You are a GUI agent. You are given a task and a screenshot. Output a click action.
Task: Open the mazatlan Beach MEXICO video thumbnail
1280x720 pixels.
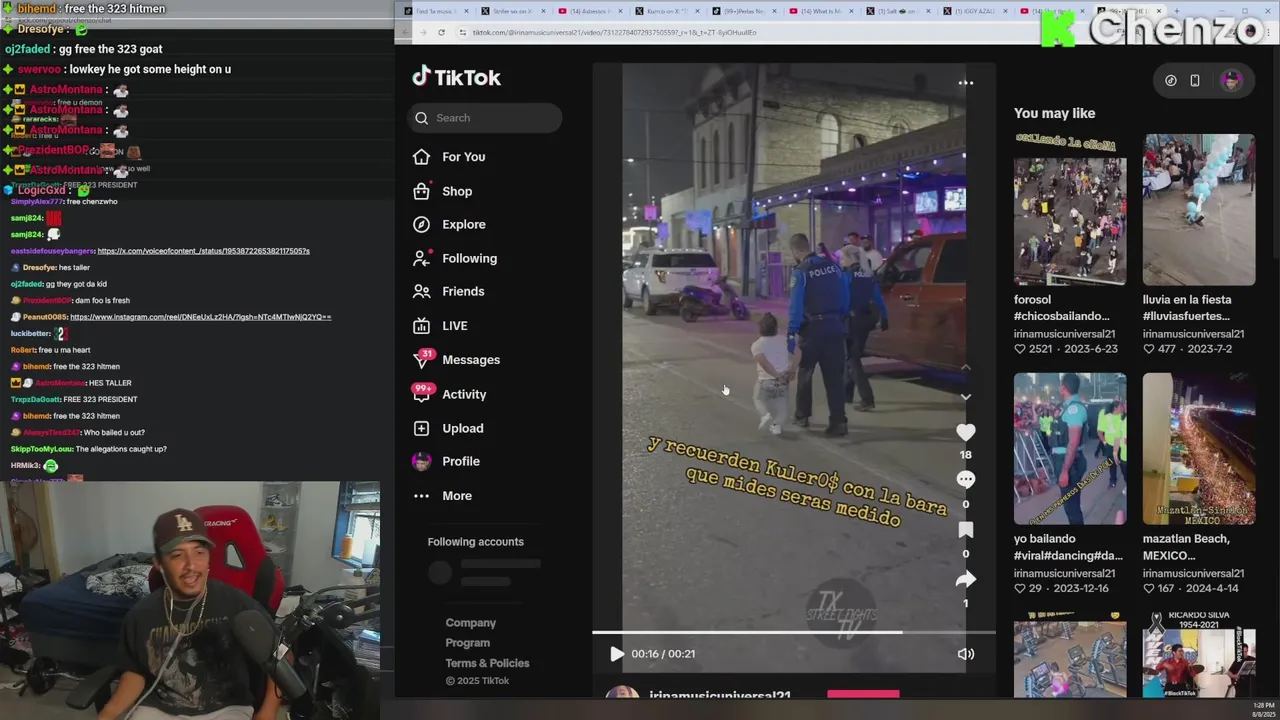click(1198, 449)
